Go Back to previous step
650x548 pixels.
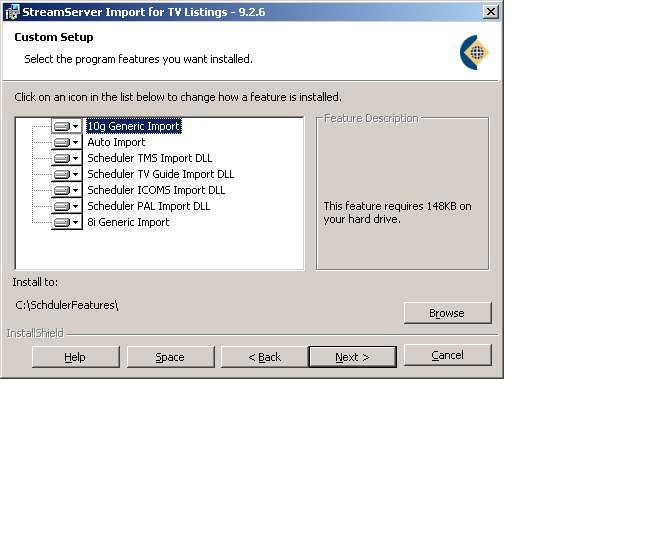point(264,357)
